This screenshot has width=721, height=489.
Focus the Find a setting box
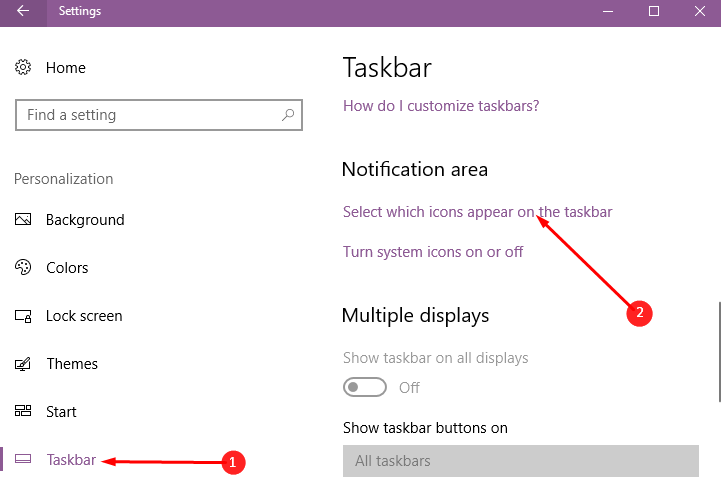[159, 115]
